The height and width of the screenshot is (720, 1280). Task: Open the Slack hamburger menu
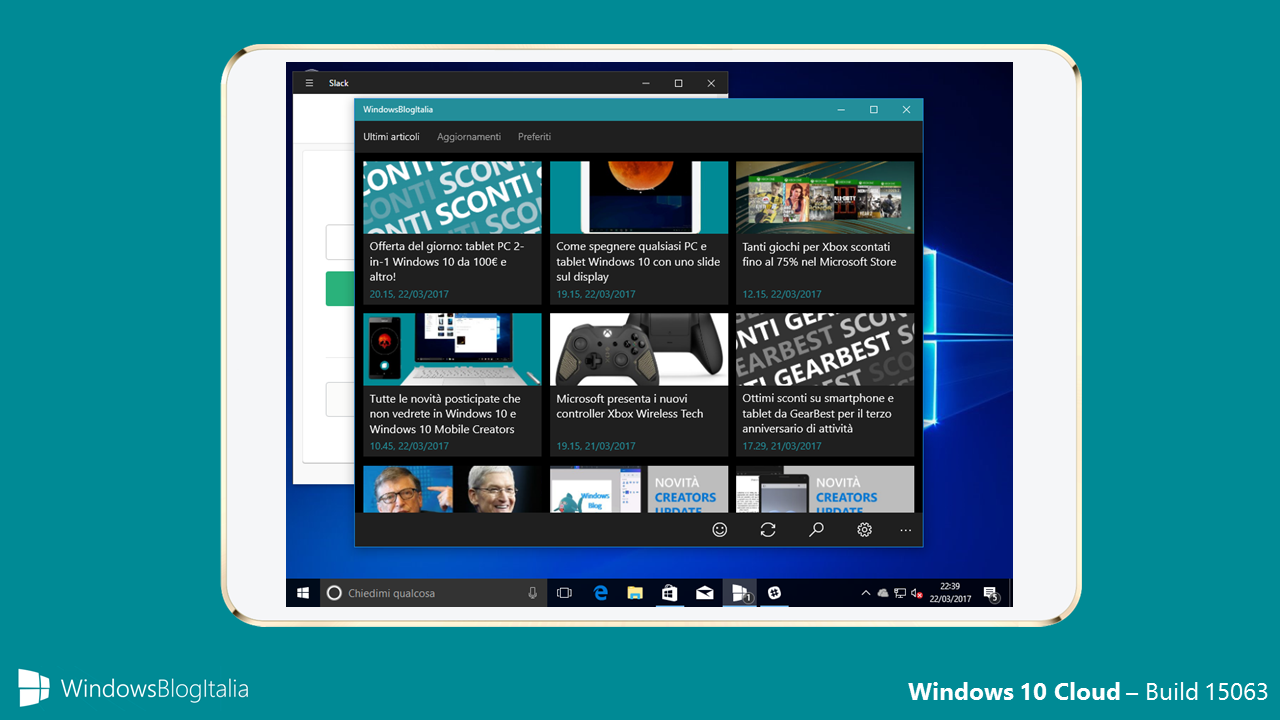click(x=310, y=83)
